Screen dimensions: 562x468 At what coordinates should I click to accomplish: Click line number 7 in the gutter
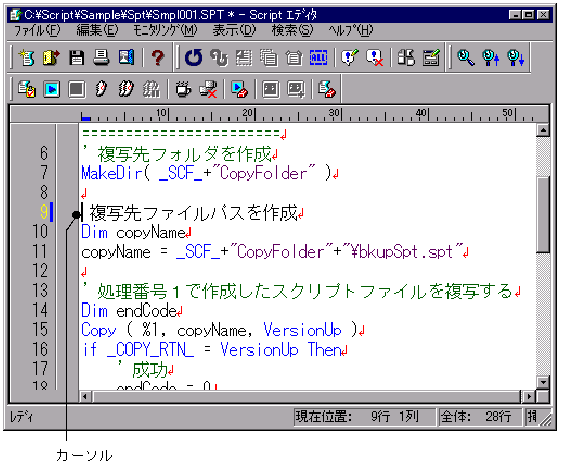pos(44,172)
